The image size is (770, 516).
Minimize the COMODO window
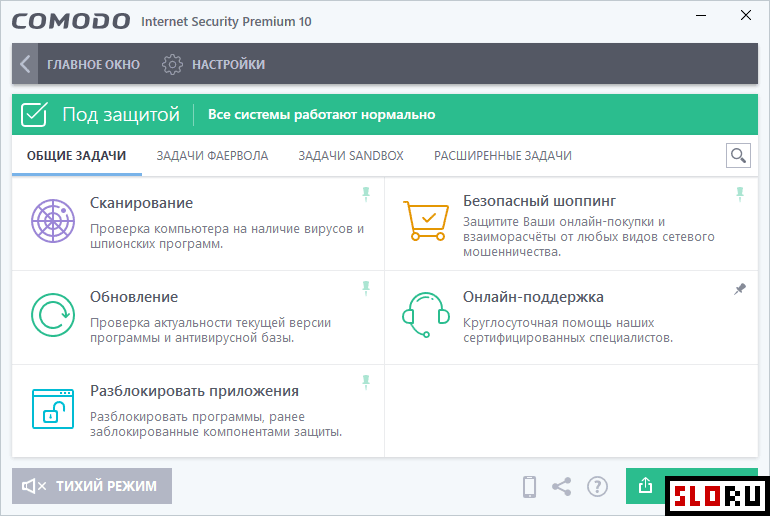click(701, 16)
